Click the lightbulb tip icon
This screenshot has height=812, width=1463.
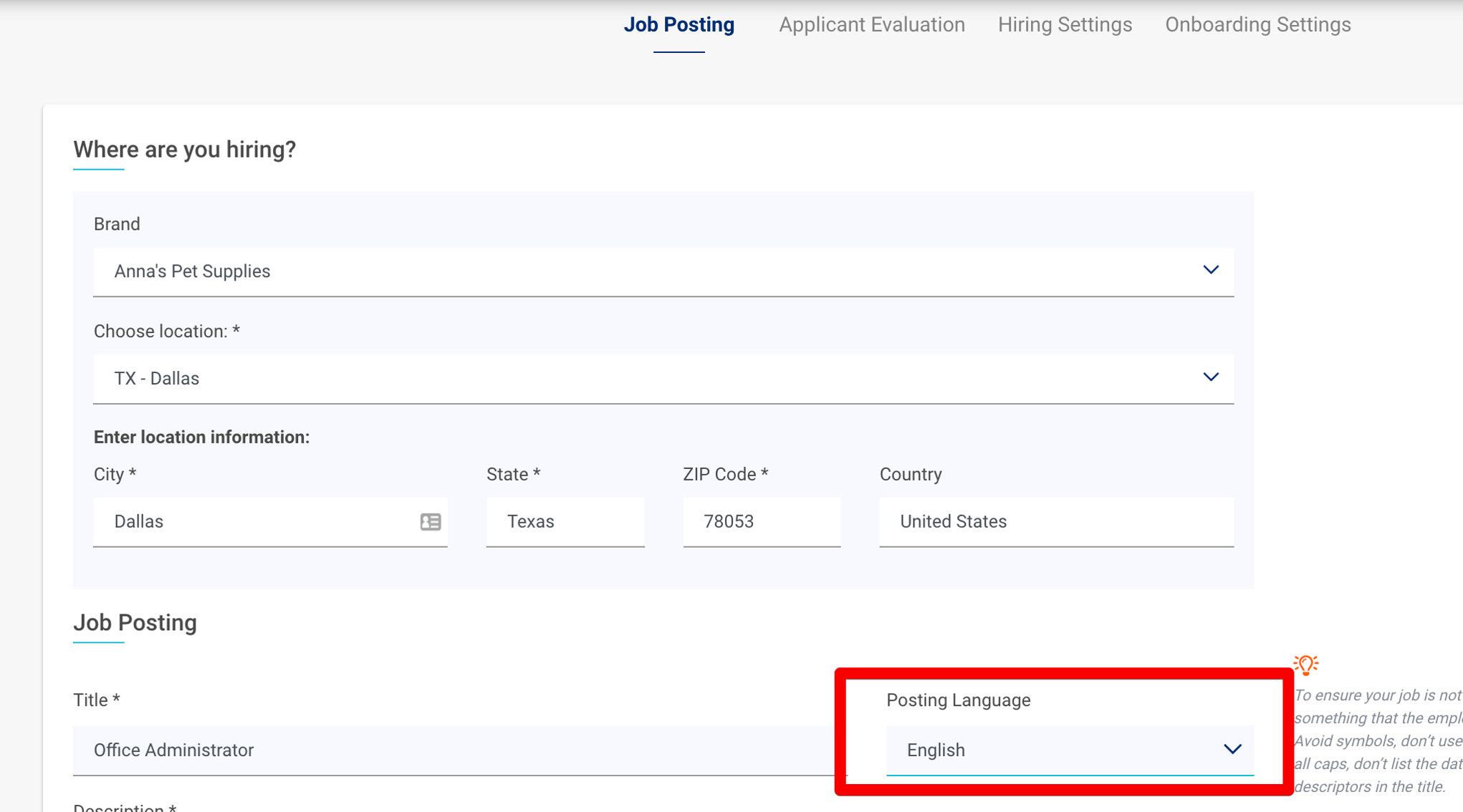click(1305, 664)
